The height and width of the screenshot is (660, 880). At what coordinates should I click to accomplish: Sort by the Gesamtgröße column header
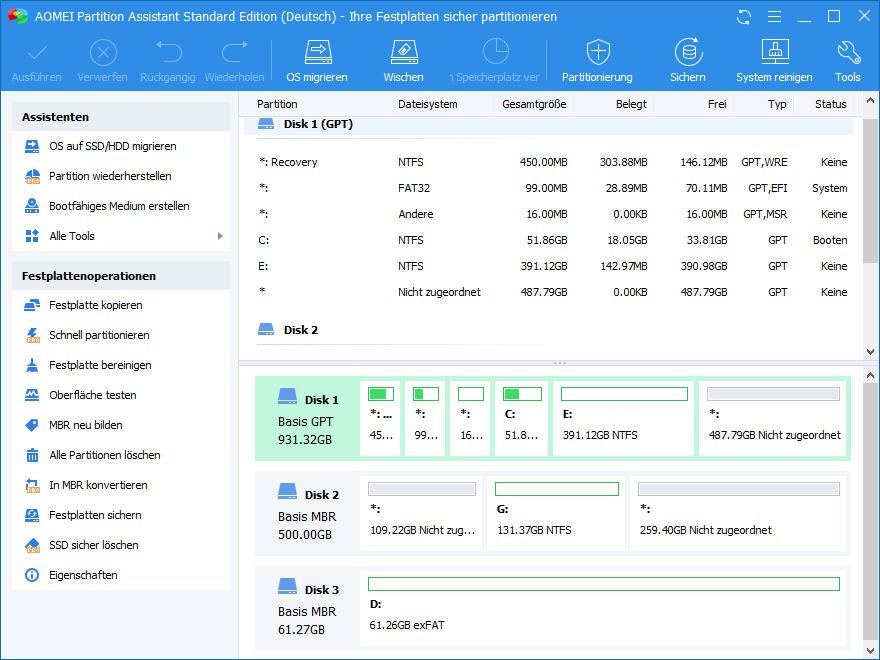(x=534, y=104)
